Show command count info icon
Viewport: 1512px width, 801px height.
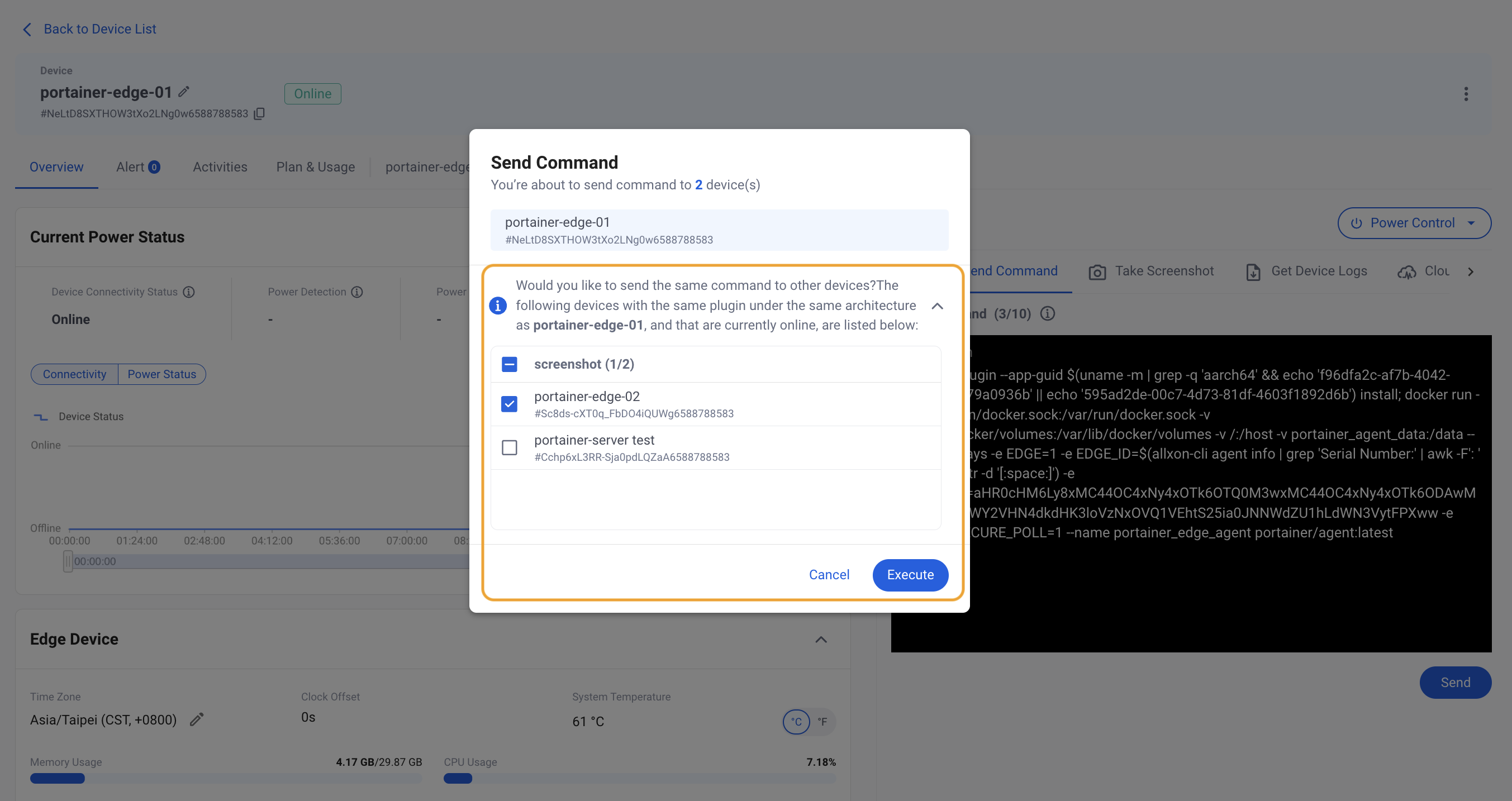pyautogui.click(x=1047, y=314)
